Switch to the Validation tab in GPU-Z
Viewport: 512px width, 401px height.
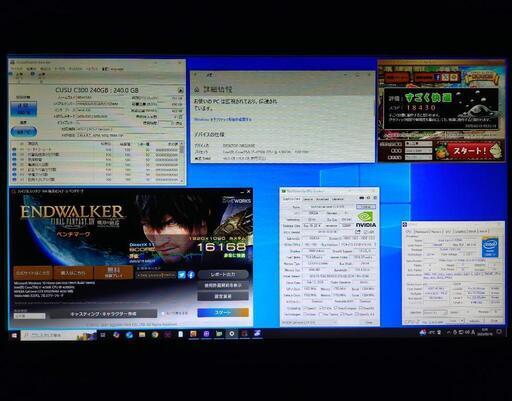point(338,199)
